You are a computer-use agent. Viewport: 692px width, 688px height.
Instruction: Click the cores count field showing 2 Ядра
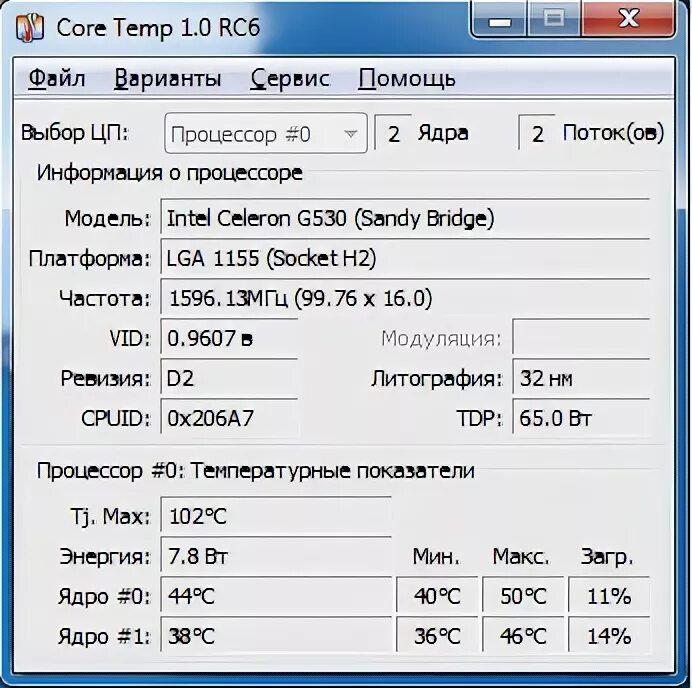click(394, 134)
